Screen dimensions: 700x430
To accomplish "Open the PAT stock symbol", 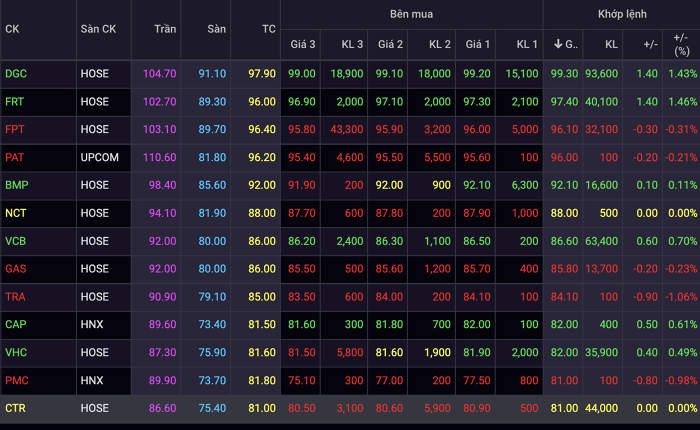I will (x=14, y=158).
